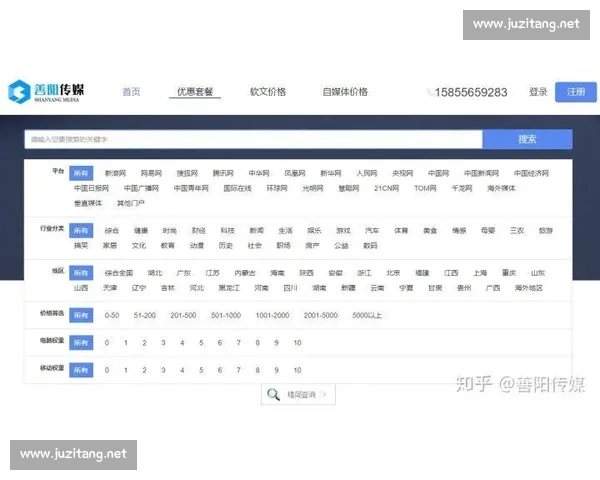Viewport: 600px width, 480px height.
Task: Pick the 海外地区 region filter
Action: [529, 288]
